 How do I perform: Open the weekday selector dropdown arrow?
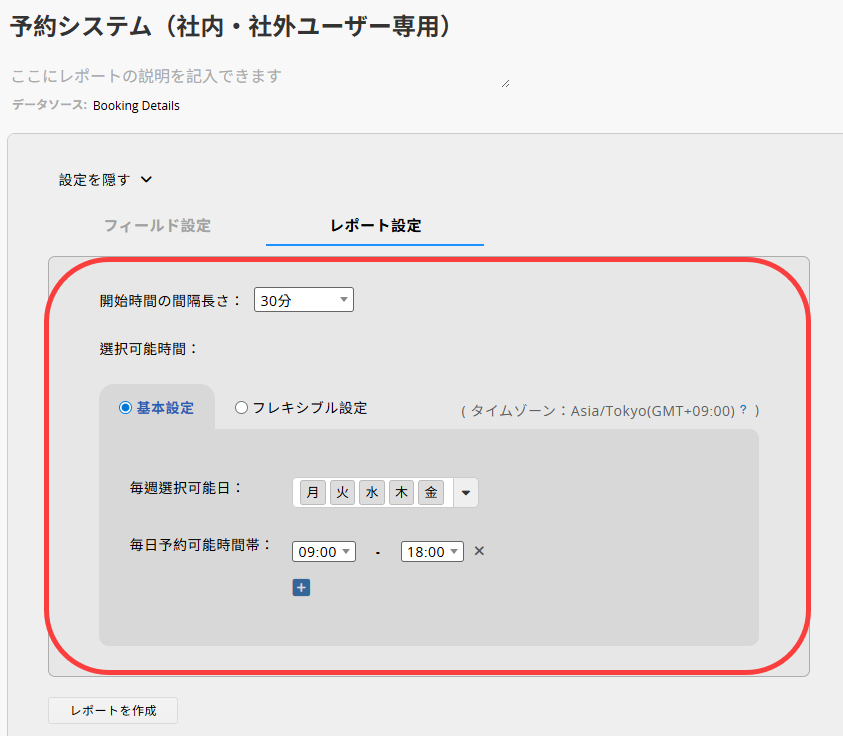(x=465, y=493)
